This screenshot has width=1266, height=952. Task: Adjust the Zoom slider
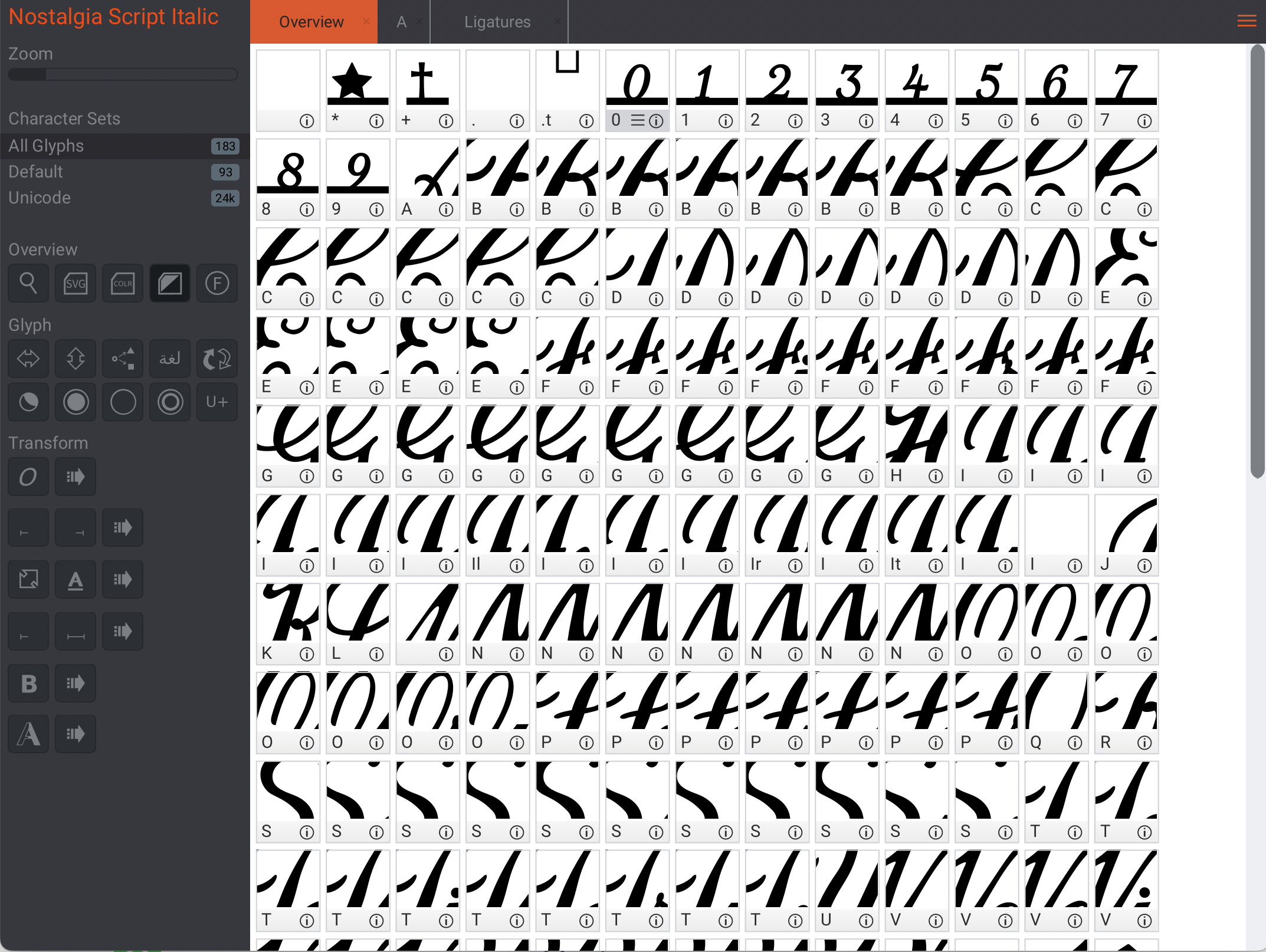pos(123,74)
